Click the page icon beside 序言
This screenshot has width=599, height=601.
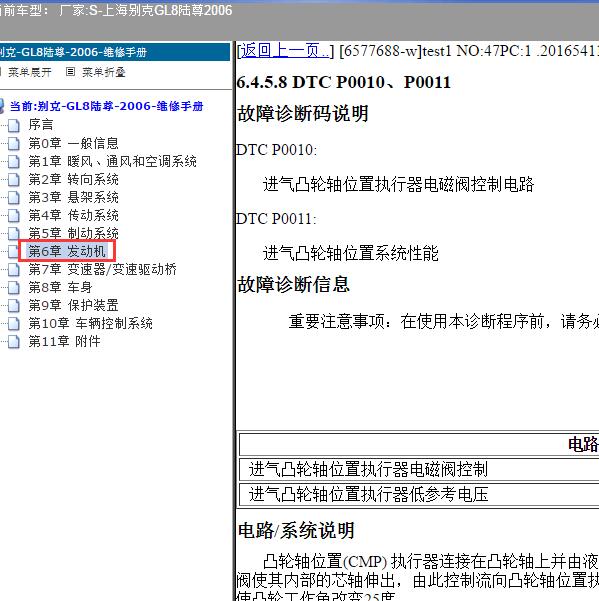(14, 125)
